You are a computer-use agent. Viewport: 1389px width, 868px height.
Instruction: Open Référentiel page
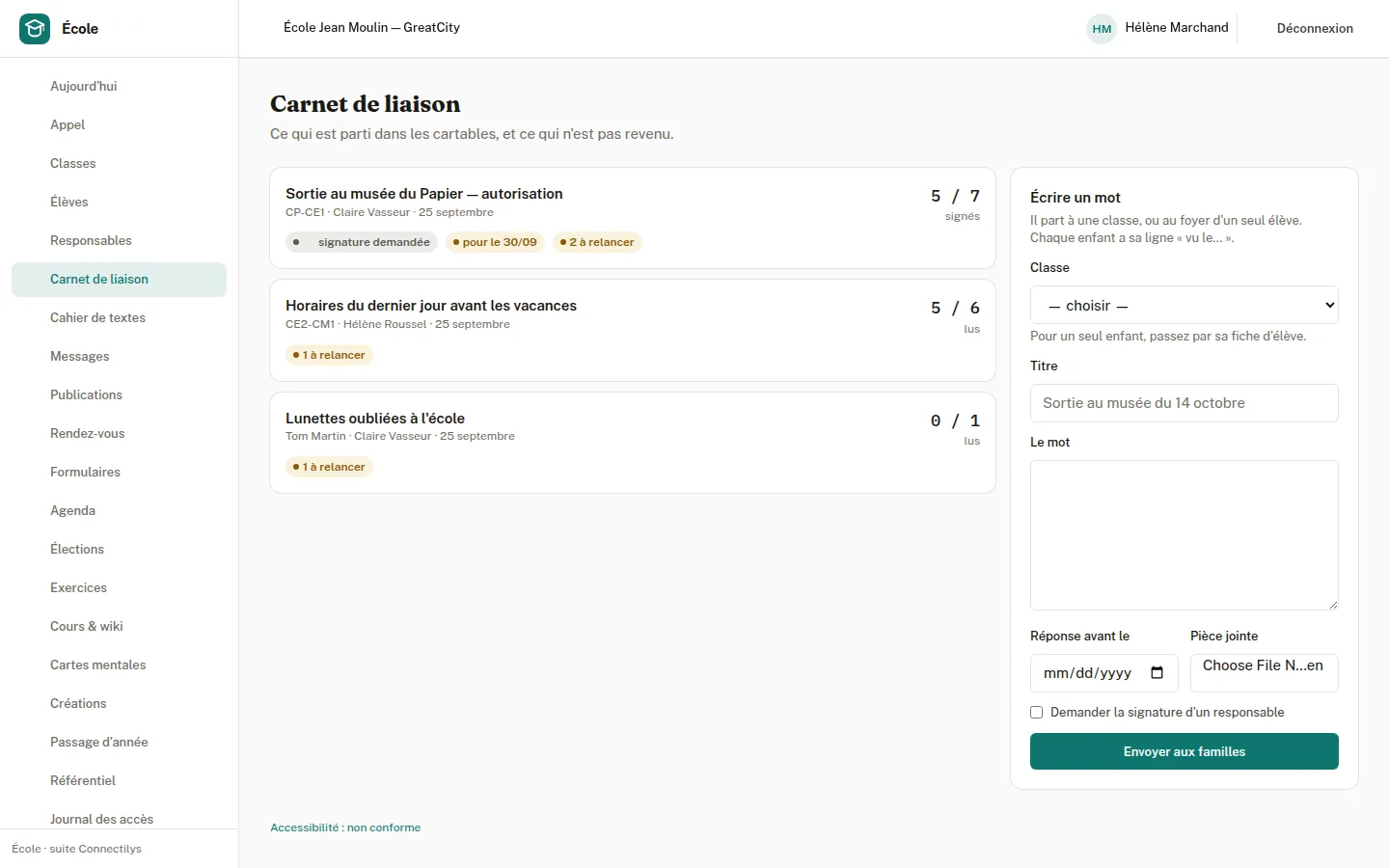pos(119,780)
